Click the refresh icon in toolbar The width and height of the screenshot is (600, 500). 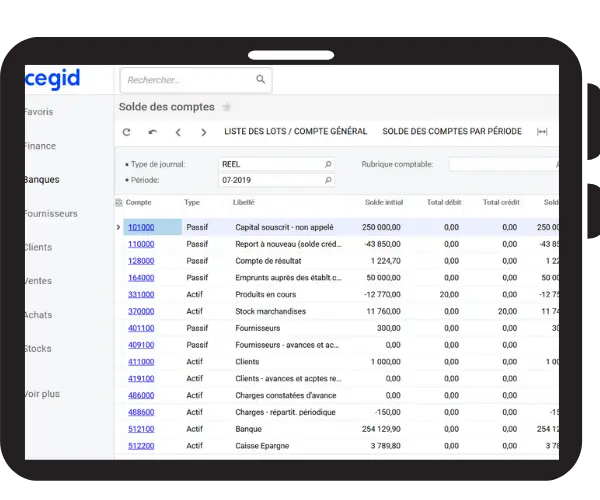126,132
